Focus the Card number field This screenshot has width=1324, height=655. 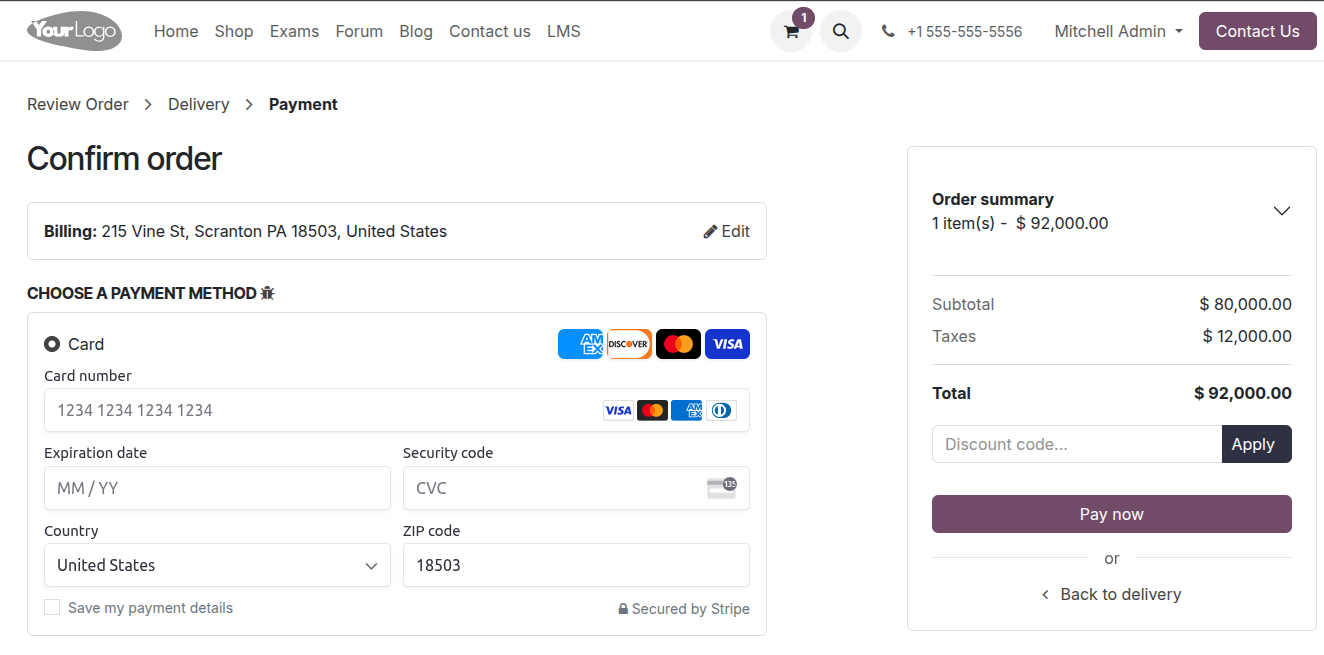click(397, 410)
